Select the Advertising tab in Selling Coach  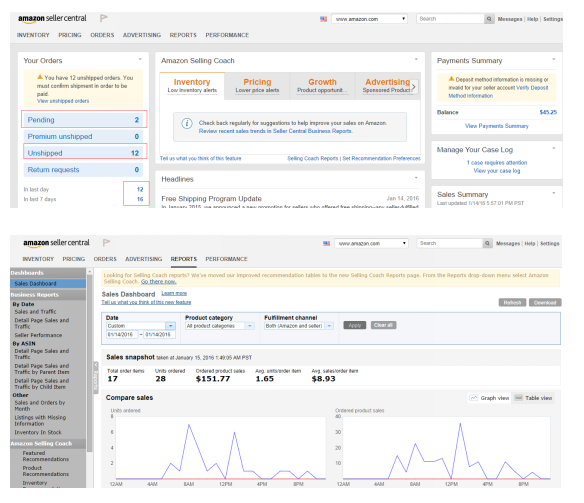tap(387, 86)
